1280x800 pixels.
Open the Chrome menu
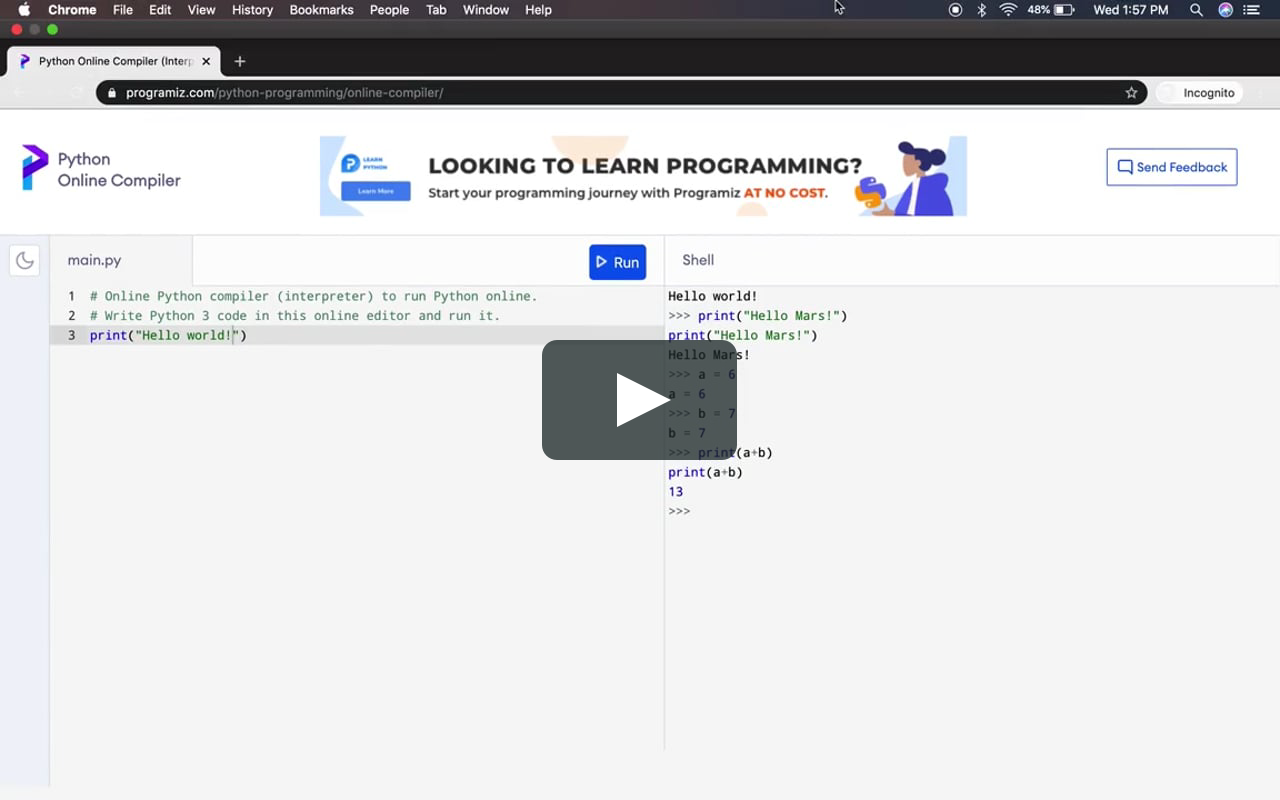(x=72, y=10)
